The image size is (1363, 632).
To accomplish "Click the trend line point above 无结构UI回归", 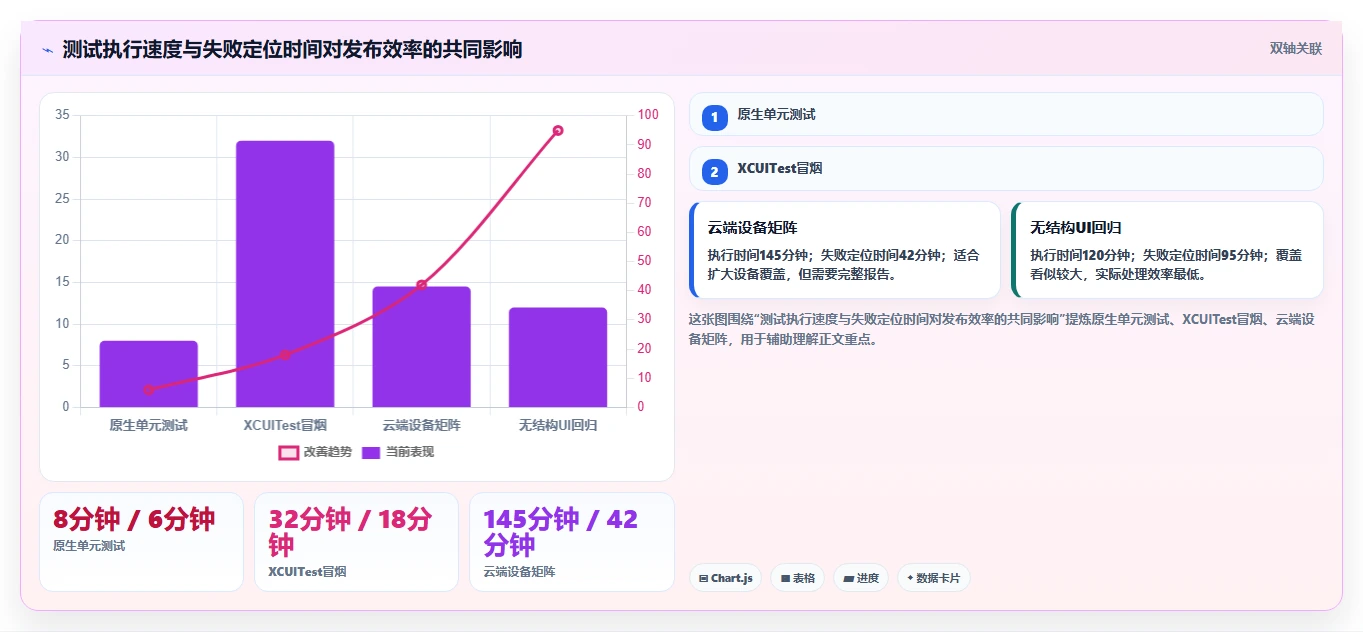I will point(558,130).
